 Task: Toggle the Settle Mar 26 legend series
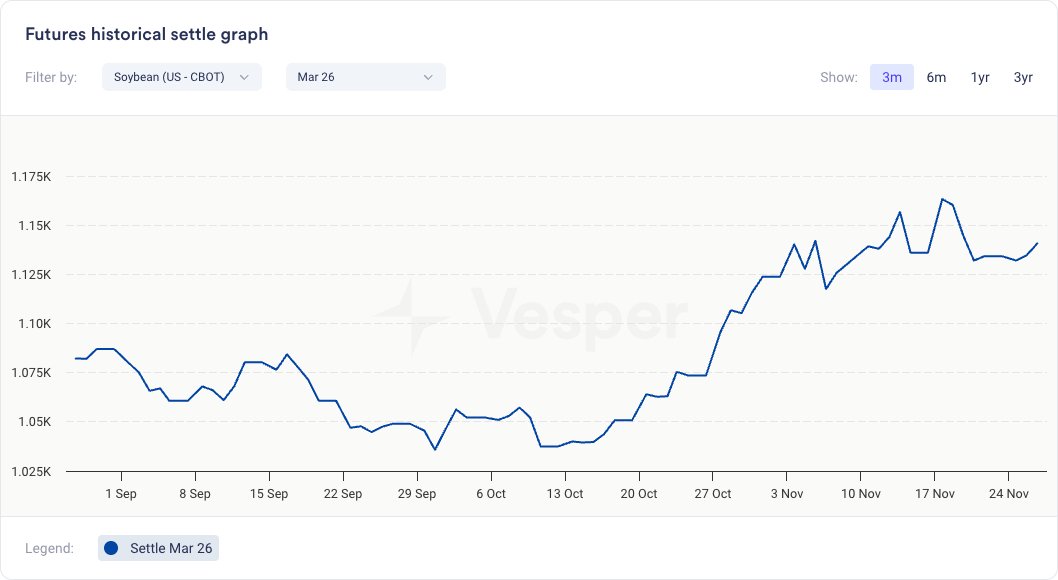tap(158, 548)
